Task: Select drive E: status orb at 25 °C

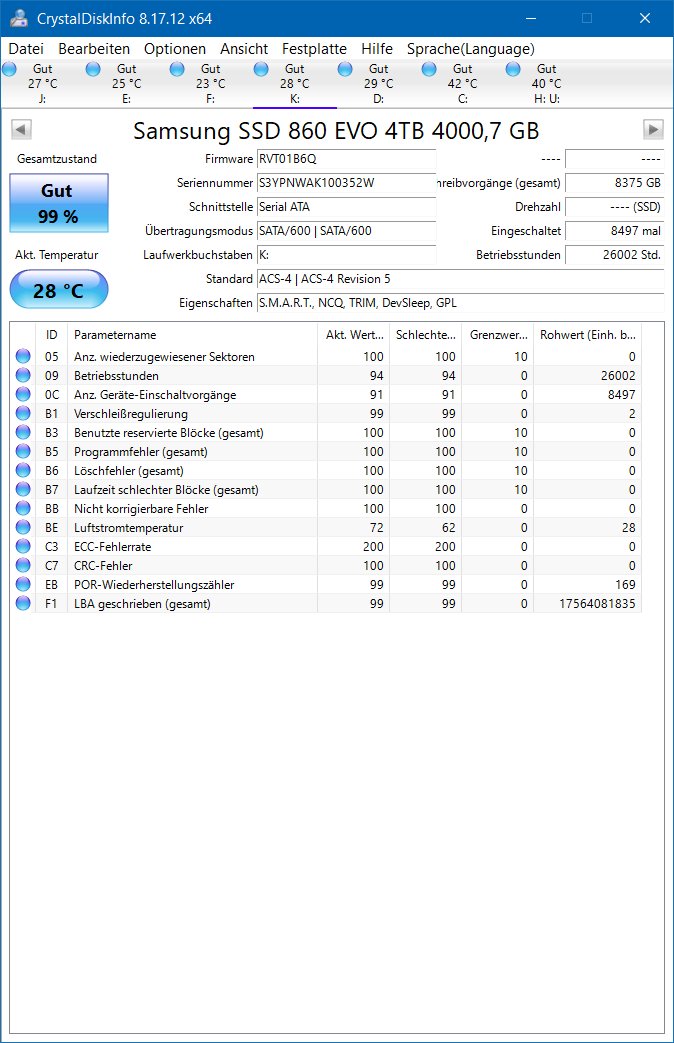Action: click(93, 69)
